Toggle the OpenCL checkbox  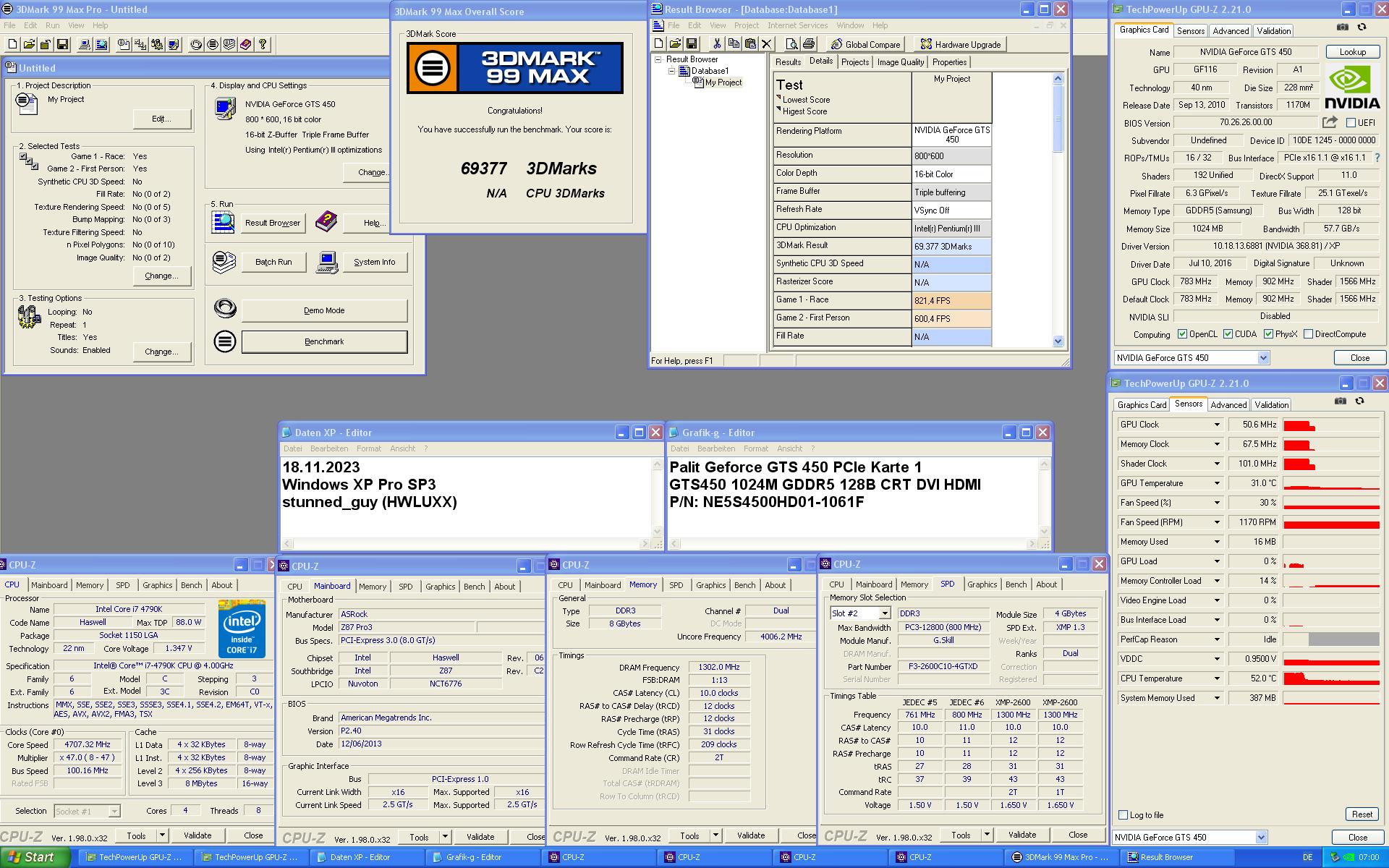pos(1182,334)
